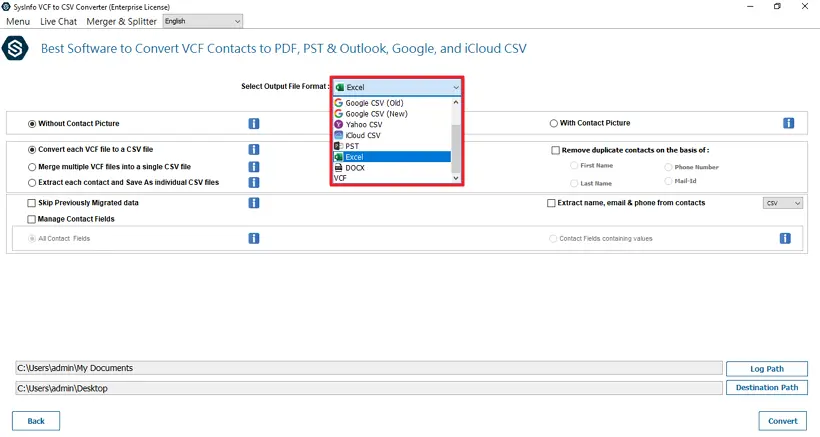Select DOCX from format list
Screen dimensions: 820x437
[392, 168]
